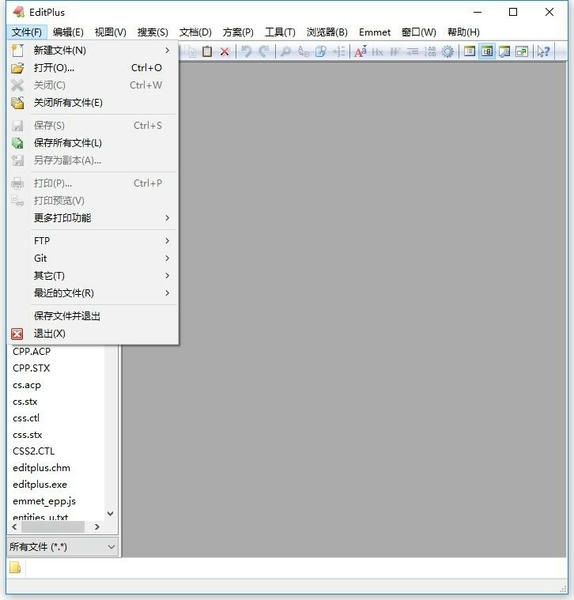Screen dimensions: 574x600
Task: Open Preferences via the gear toolbar icon
Action: pos(448,51)
